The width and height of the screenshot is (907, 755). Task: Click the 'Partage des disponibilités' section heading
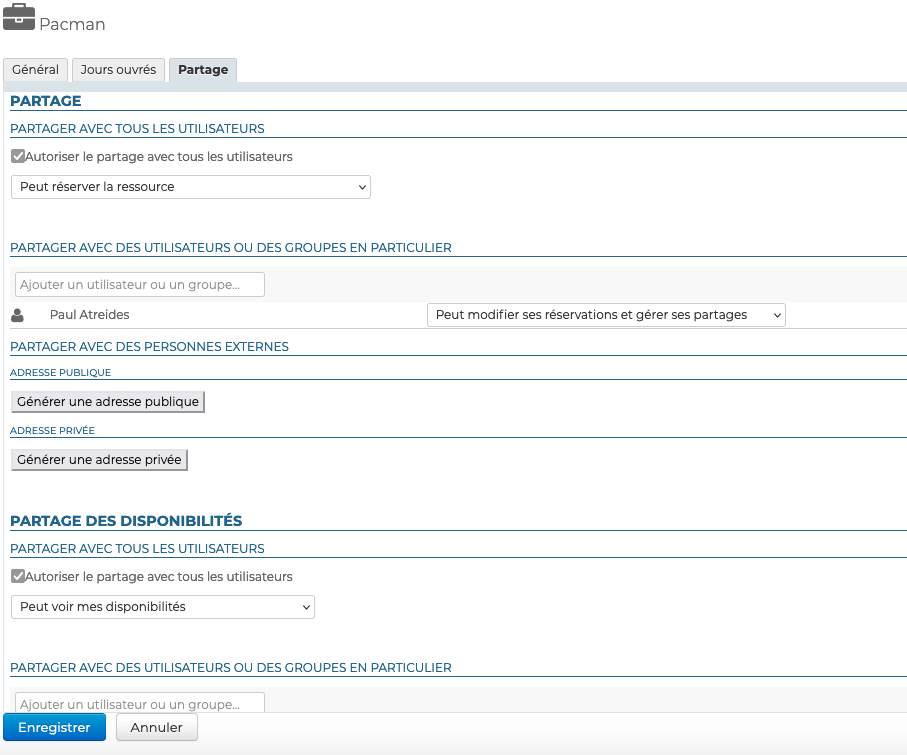tap(126, 521)
